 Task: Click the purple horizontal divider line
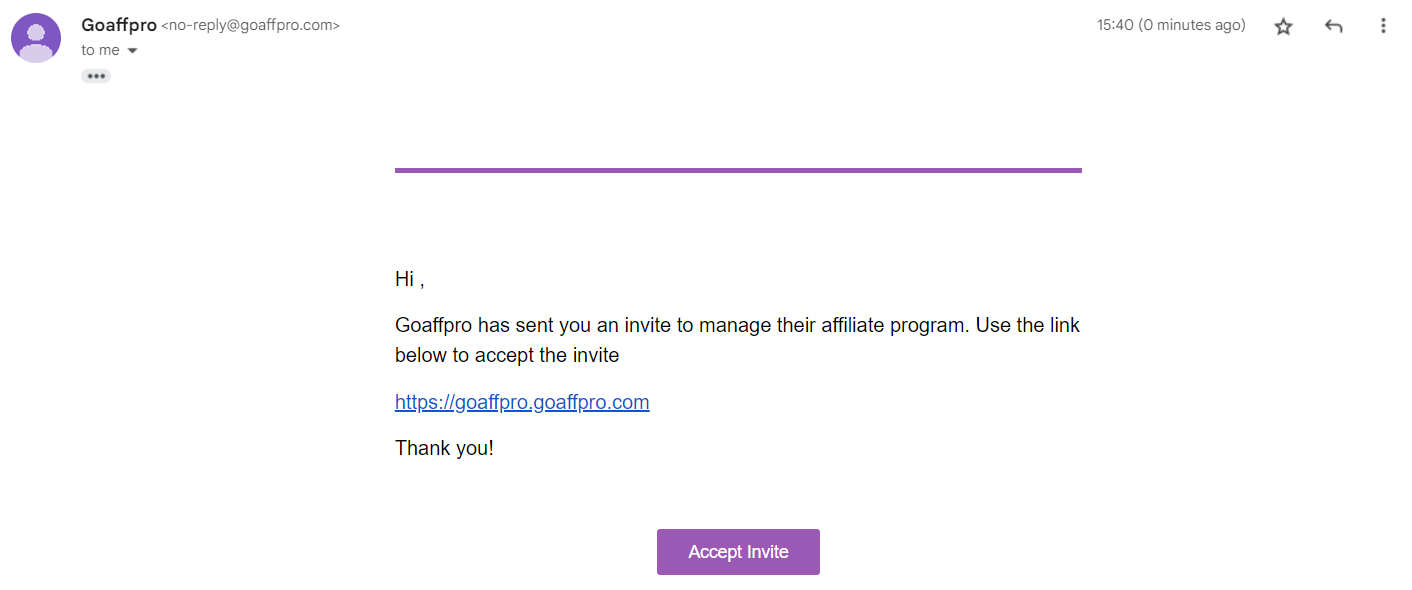pos(738,170)
